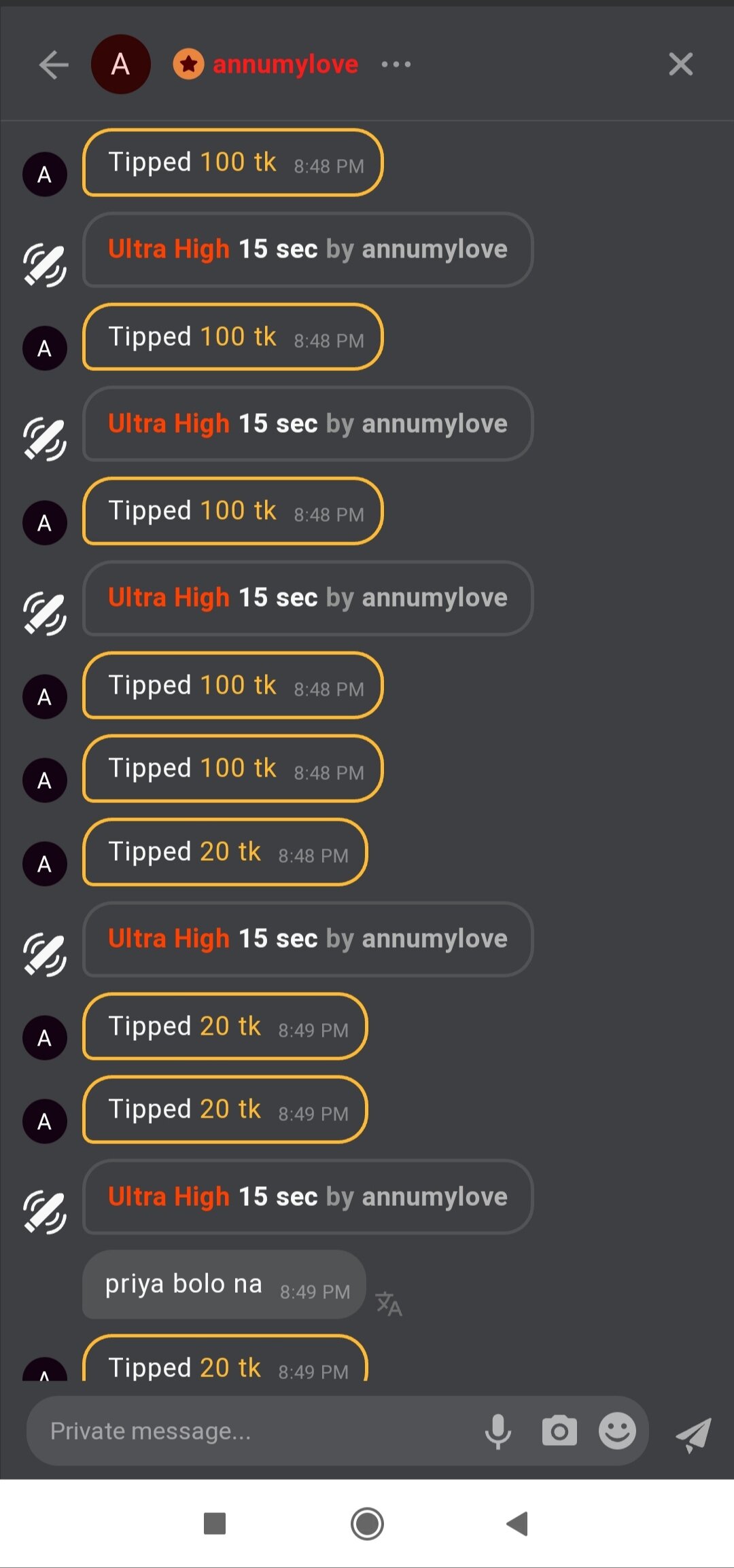Tap the orange star badge beside username
Viewport: 734px width, 1568px height.
[188, 65]
